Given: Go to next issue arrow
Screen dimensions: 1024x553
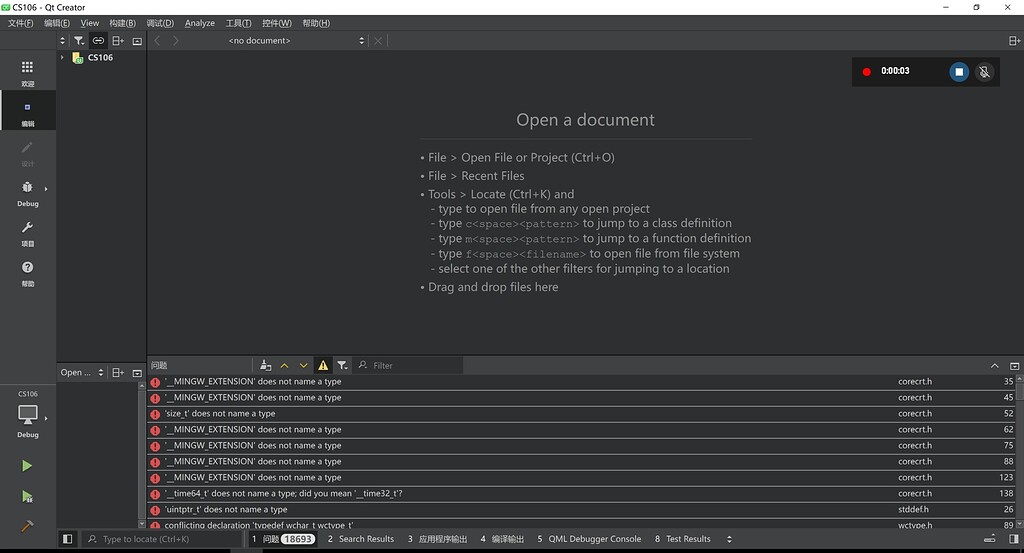Looking at the screenshot, I should [x=303, y=366].
